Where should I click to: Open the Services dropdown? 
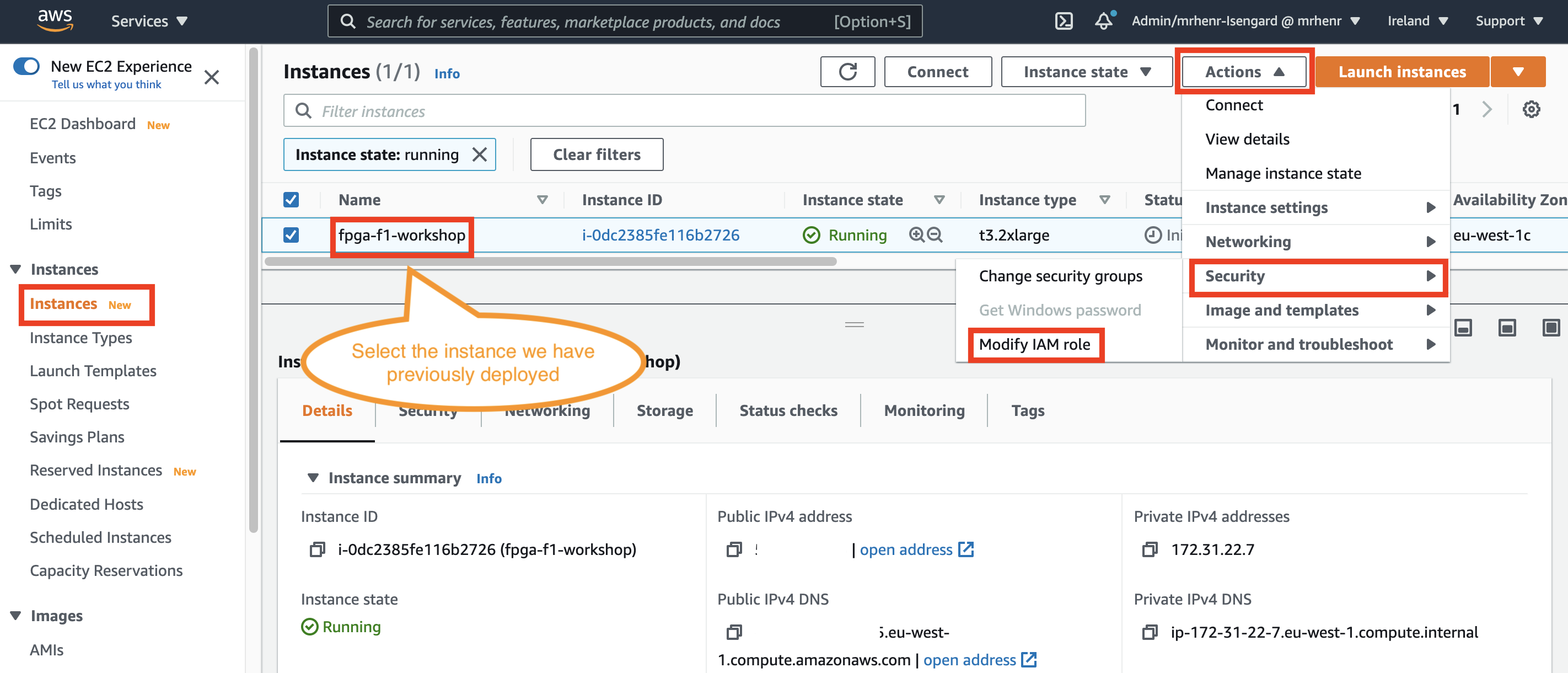click(x=148, y=22)
